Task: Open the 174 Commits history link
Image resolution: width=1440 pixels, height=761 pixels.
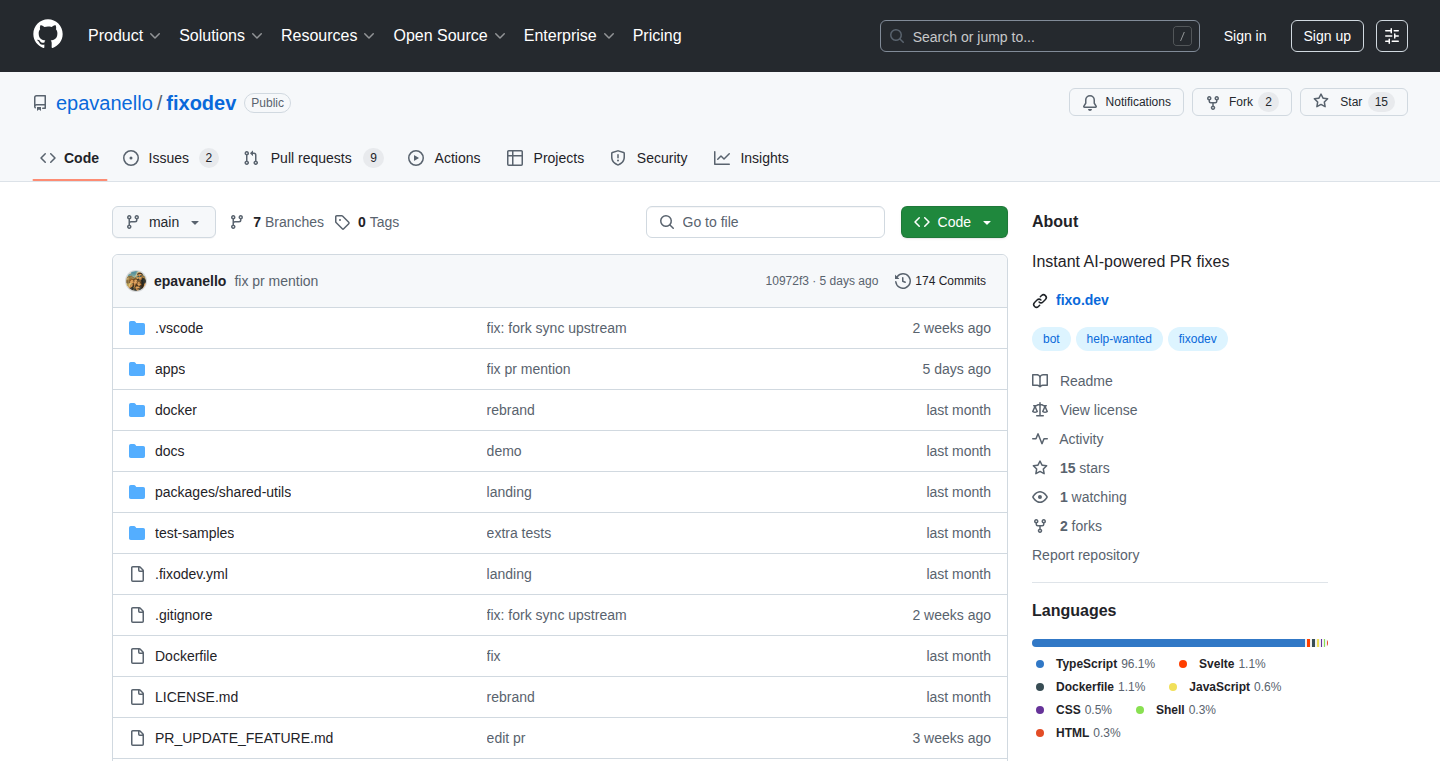Action: [x=941, y=281]
